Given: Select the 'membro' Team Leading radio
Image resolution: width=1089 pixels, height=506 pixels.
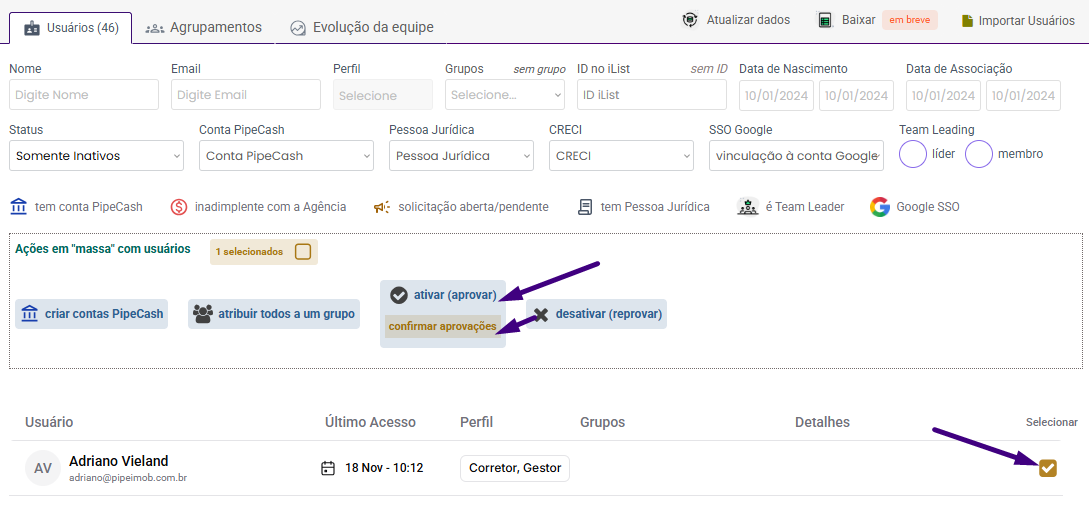Looking at the screenshot, I should tap(979, 154).
